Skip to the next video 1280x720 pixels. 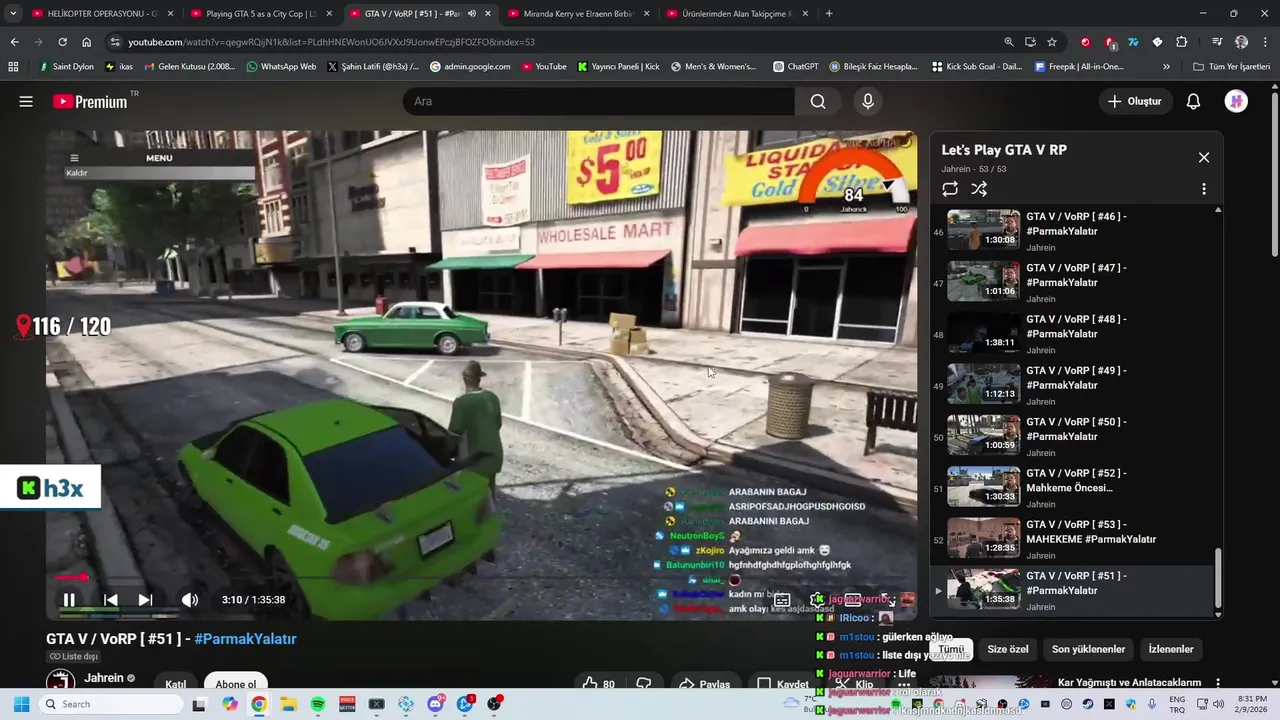pyautogui.click(x=145, y=600)
